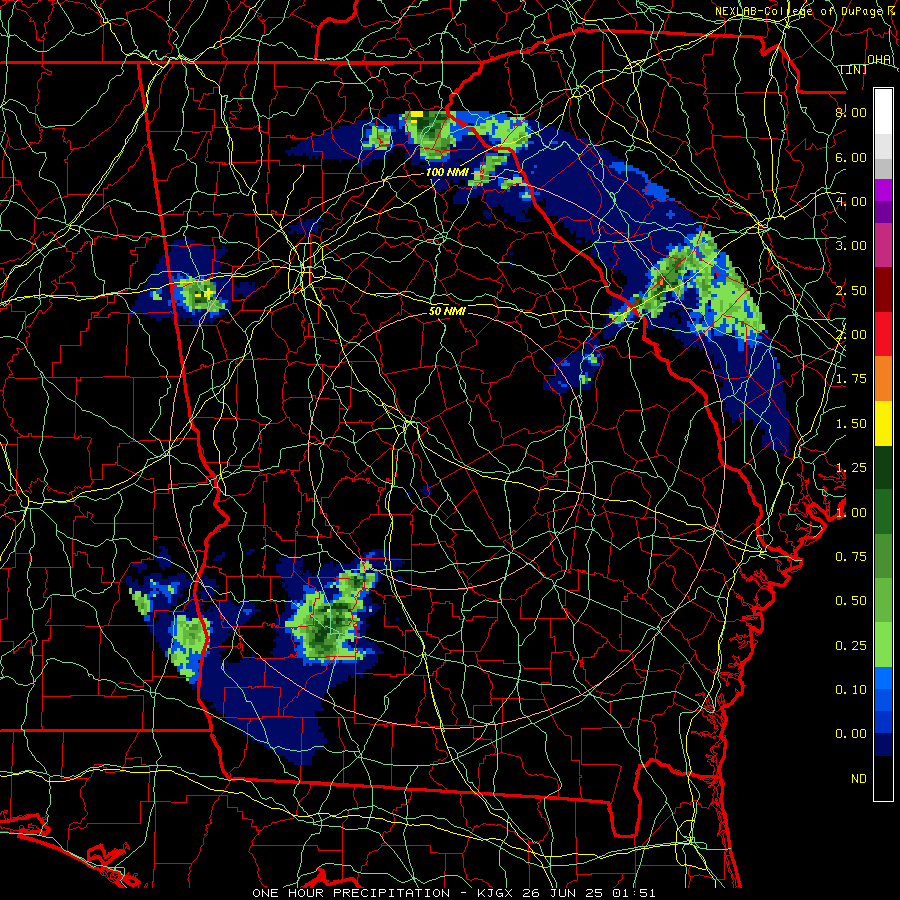Click the dark red 2.50 legend swatch

[x=883, y=290]
